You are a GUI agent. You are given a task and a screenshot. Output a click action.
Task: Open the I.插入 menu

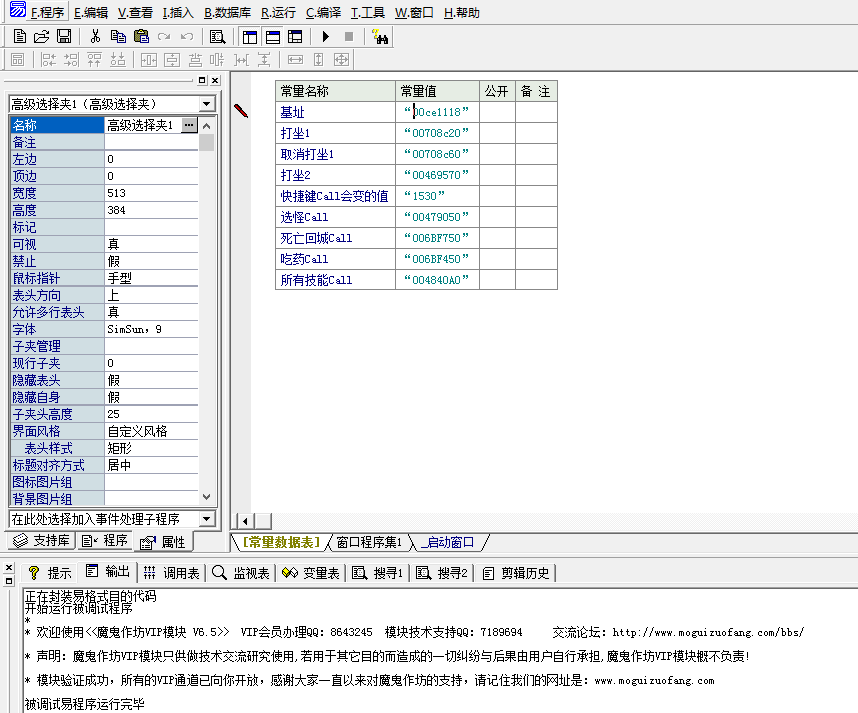click(178, 13)
